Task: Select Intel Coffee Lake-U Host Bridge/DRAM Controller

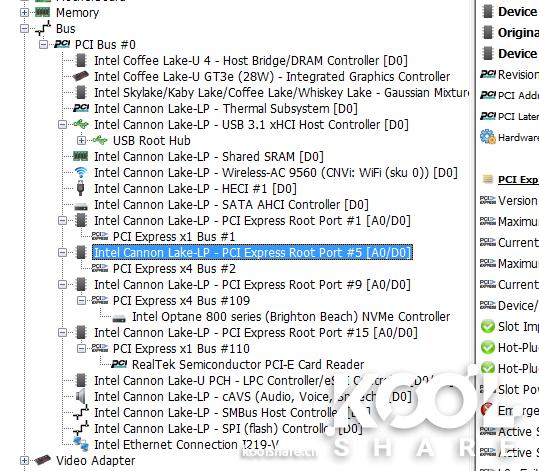Action: pyautogui.click(x=251, y=61)
